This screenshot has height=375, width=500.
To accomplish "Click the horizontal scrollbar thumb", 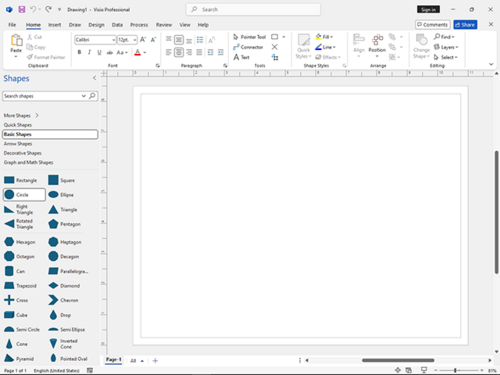I will pyautogui.click(x=398, y=360).
